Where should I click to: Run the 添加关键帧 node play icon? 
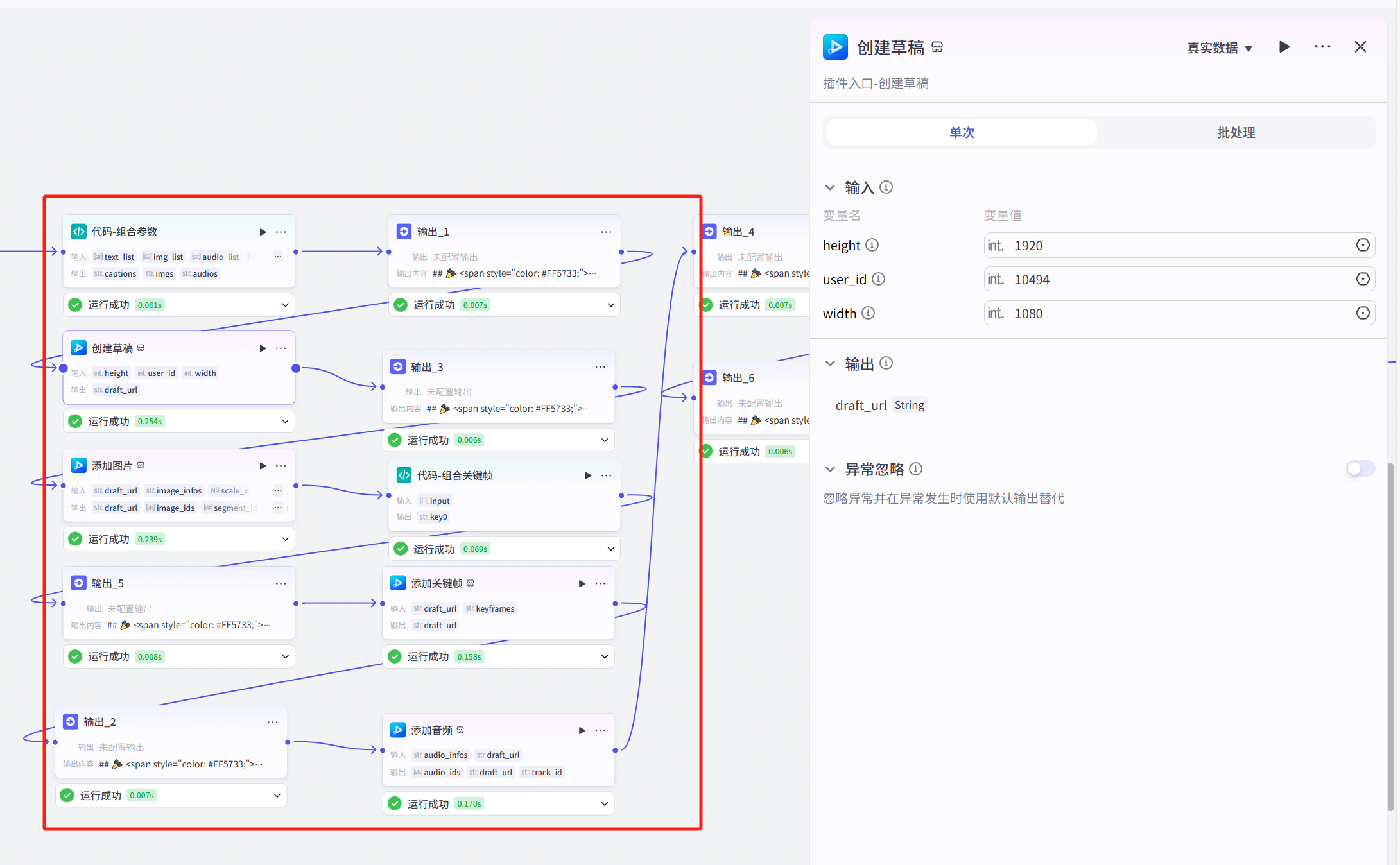582,583
